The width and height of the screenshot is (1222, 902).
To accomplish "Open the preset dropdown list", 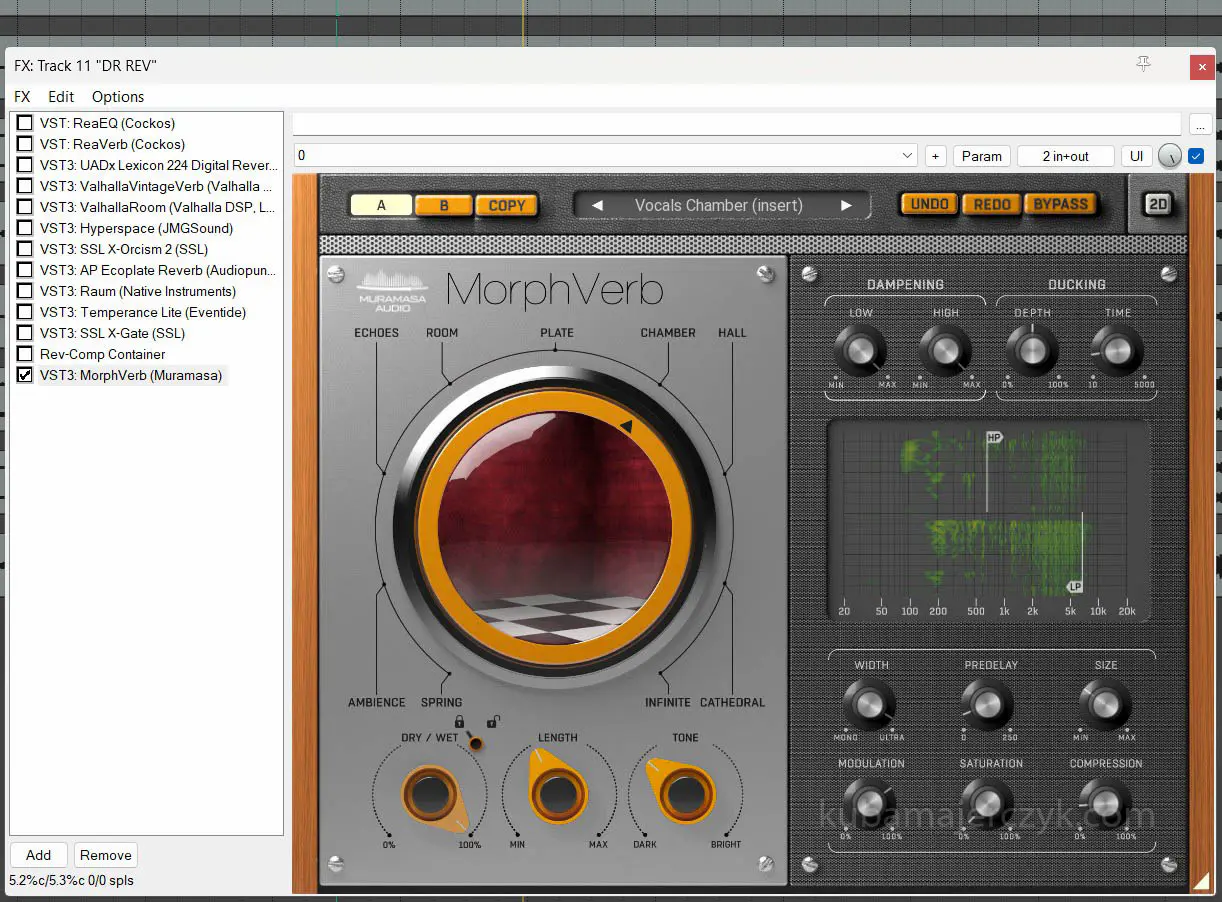I will 907,156.
